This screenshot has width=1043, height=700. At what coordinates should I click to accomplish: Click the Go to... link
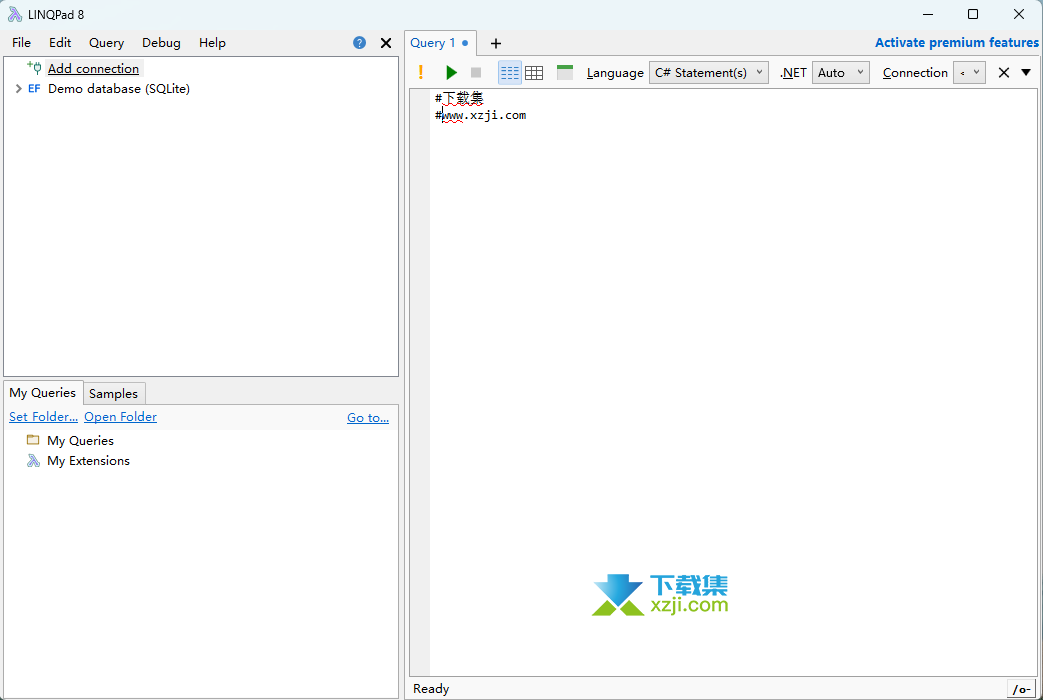(368, 417)
